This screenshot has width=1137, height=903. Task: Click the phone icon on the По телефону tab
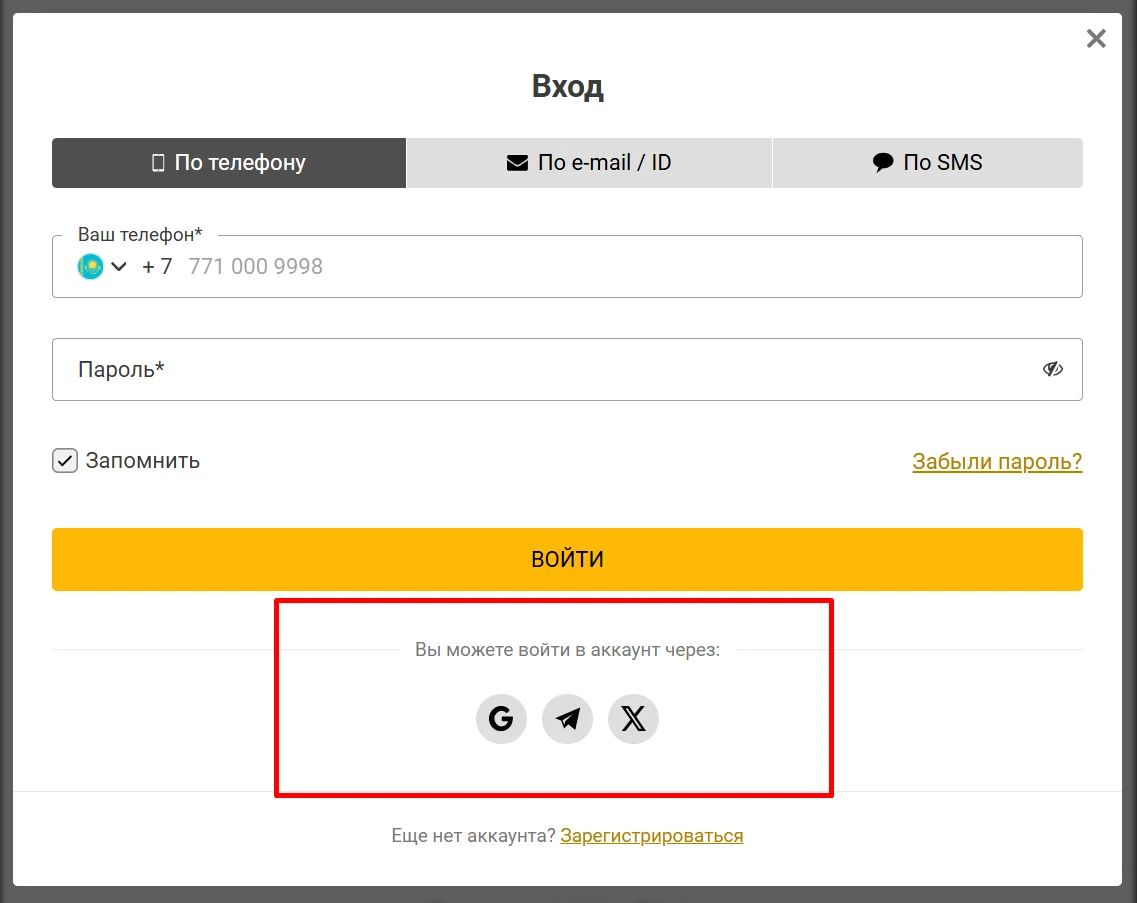(158, 162)
